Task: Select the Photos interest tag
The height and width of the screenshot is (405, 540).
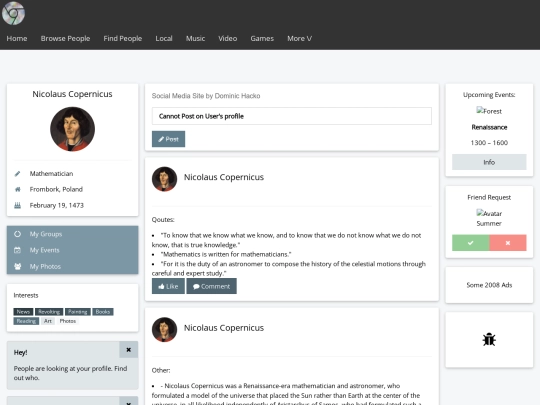Action: (x=68, y=321)
